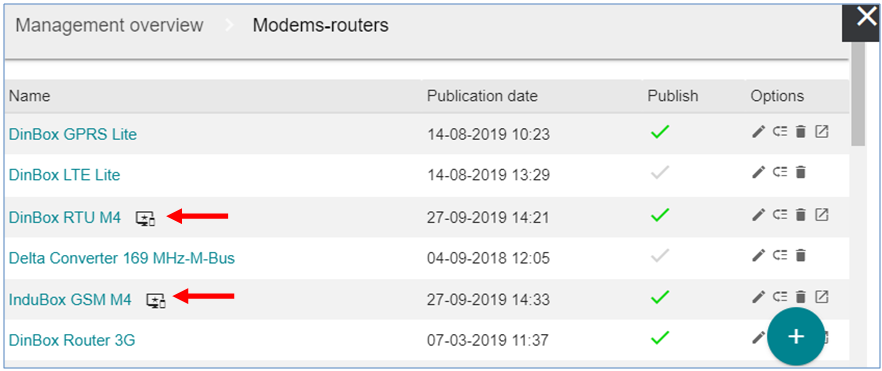This screenshot has width=882, height=371.
Task: Add a new item with plus button
Action: [x=796, y=336]
